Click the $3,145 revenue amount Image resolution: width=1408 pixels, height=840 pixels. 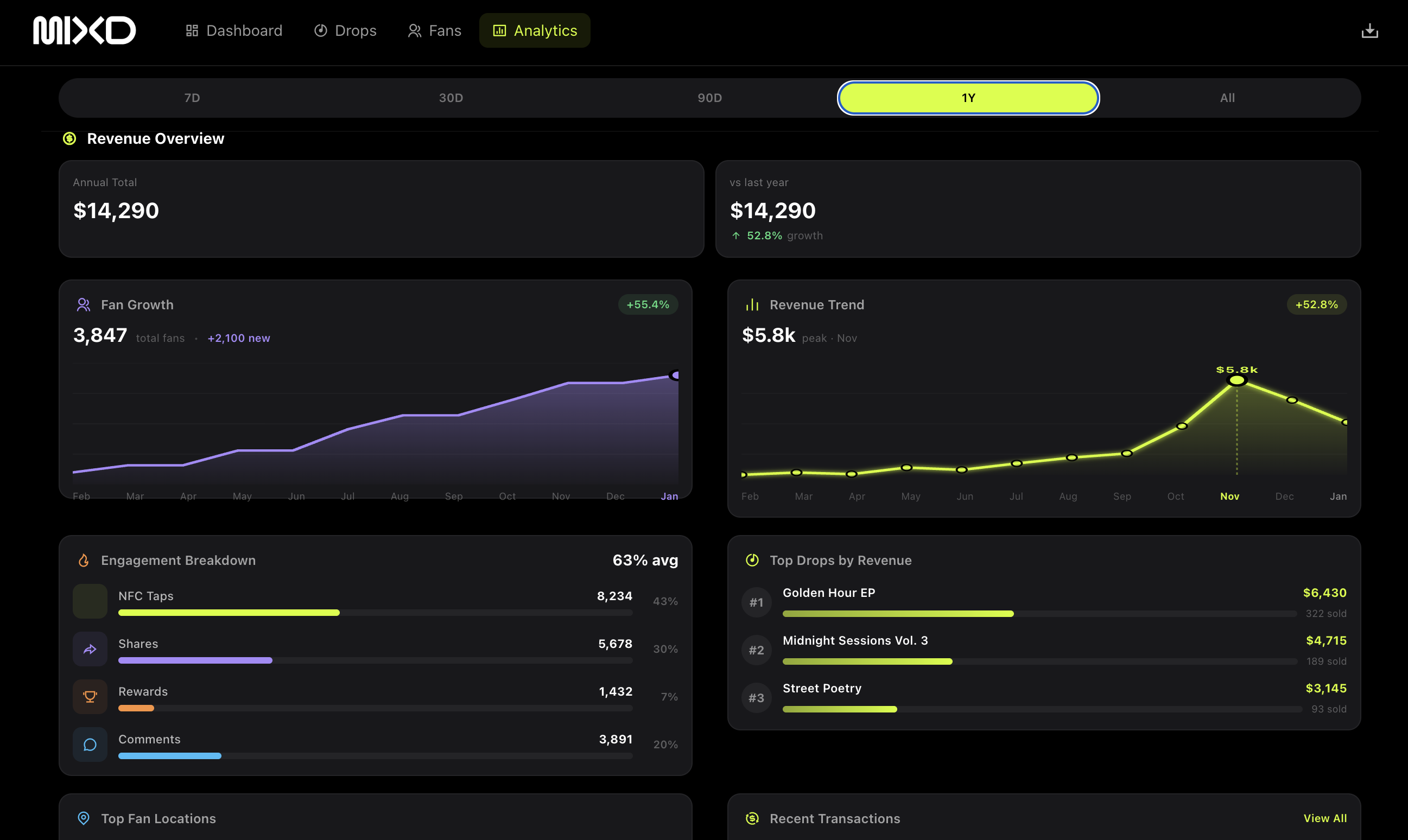(1326, 688)
